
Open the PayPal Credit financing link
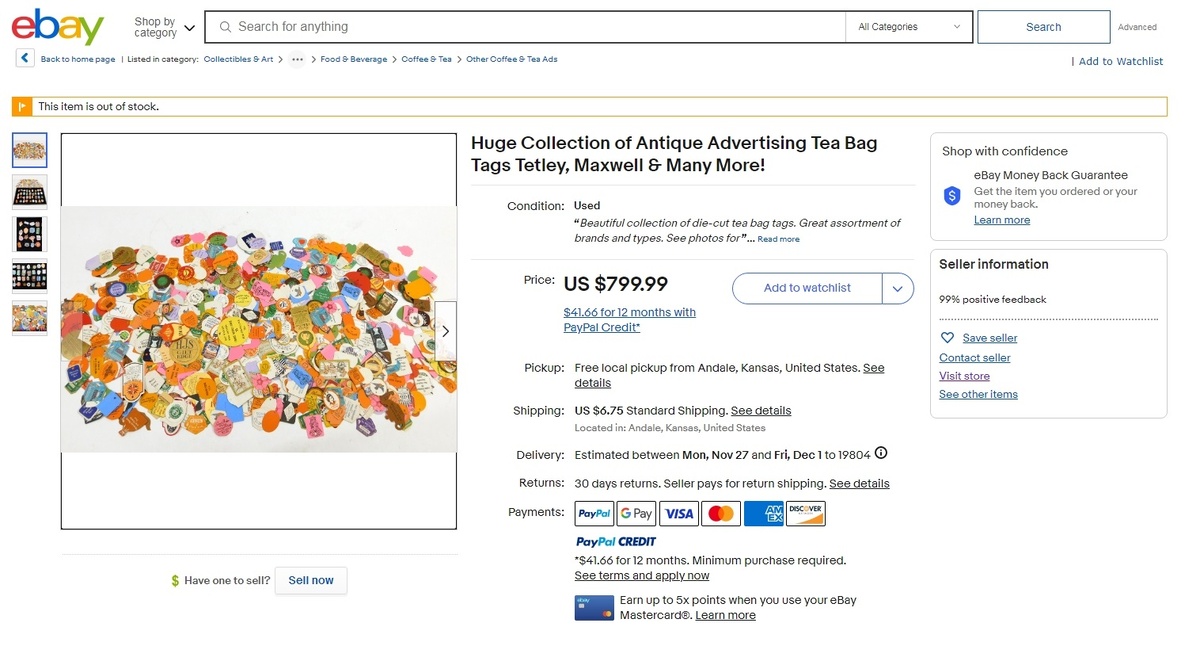629,320
